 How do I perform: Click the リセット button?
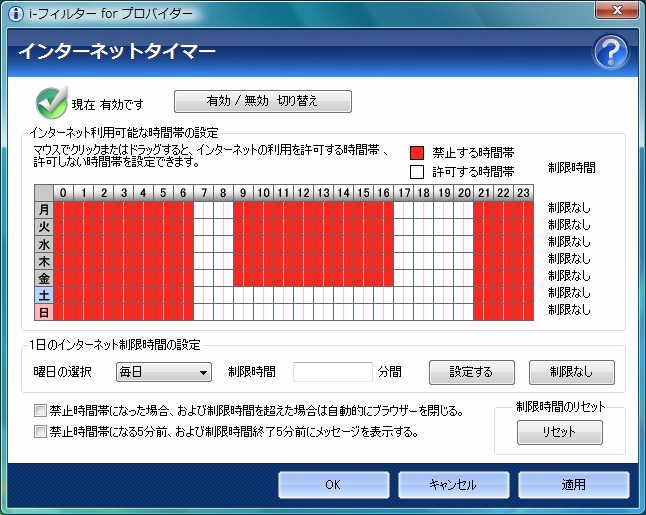(x=560, y=432)
